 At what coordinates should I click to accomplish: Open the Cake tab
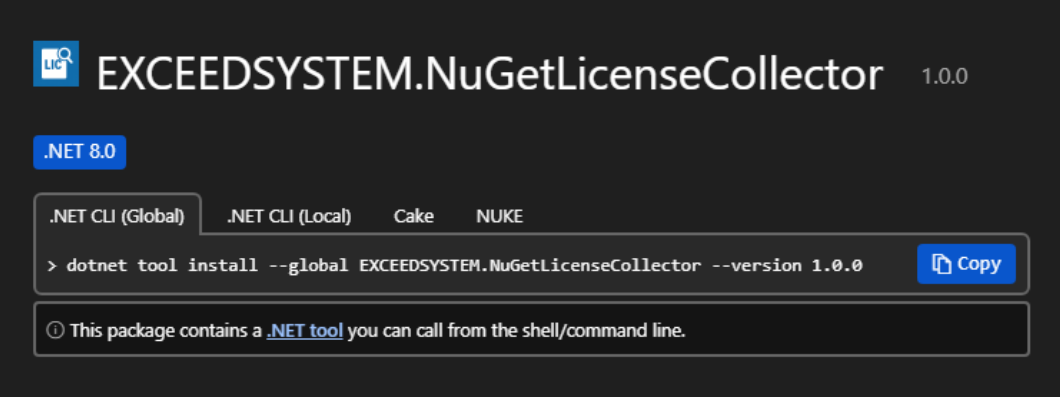coord(414,216)
